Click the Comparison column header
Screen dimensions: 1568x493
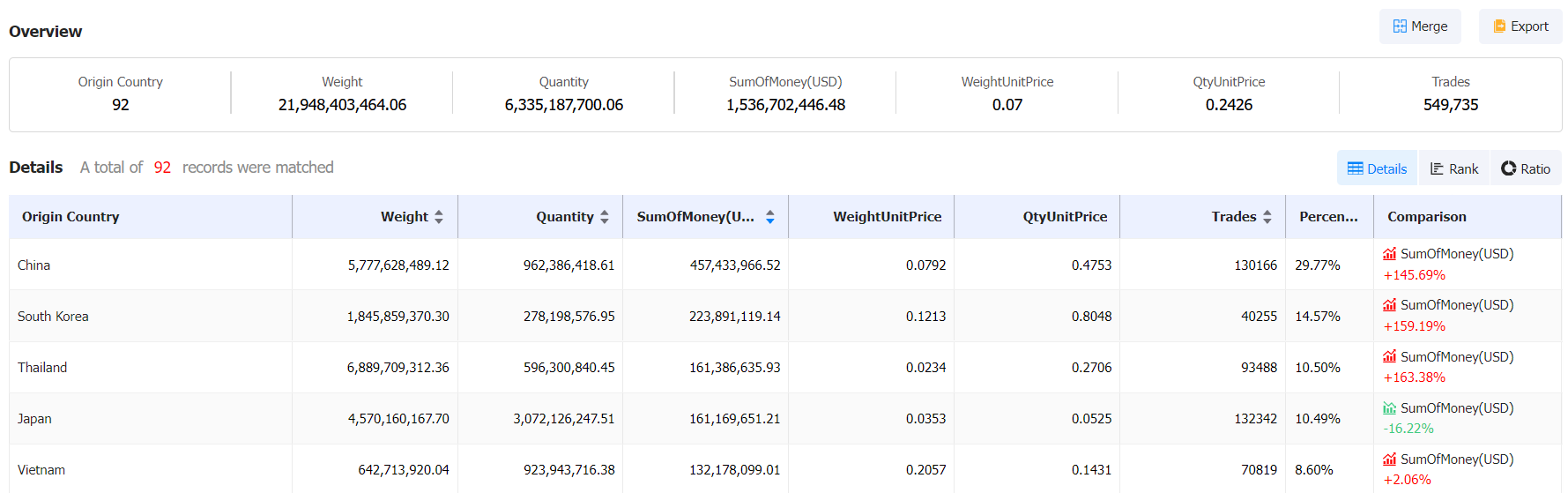click(1426, 217)
